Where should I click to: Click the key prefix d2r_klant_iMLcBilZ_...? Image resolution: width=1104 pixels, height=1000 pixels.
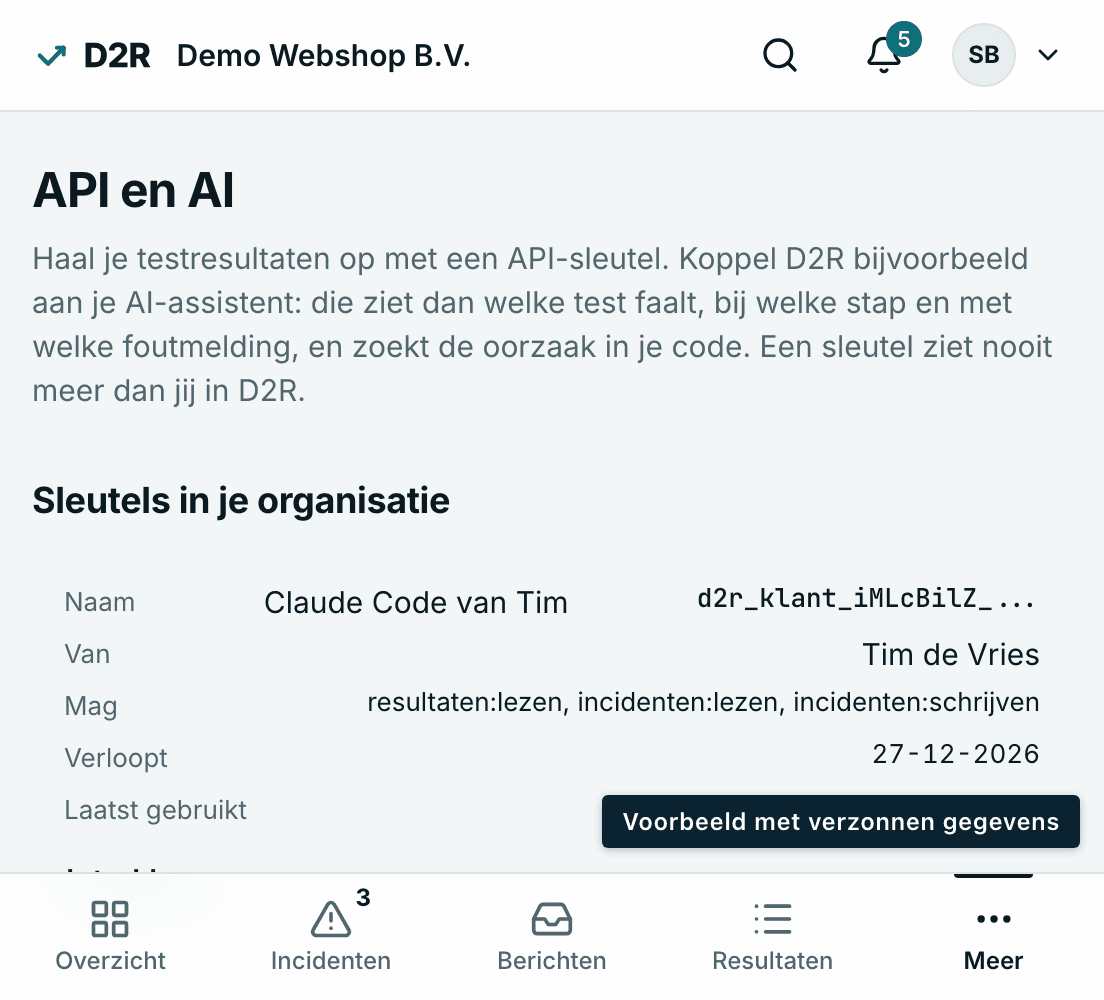click(x=865, y=599)
